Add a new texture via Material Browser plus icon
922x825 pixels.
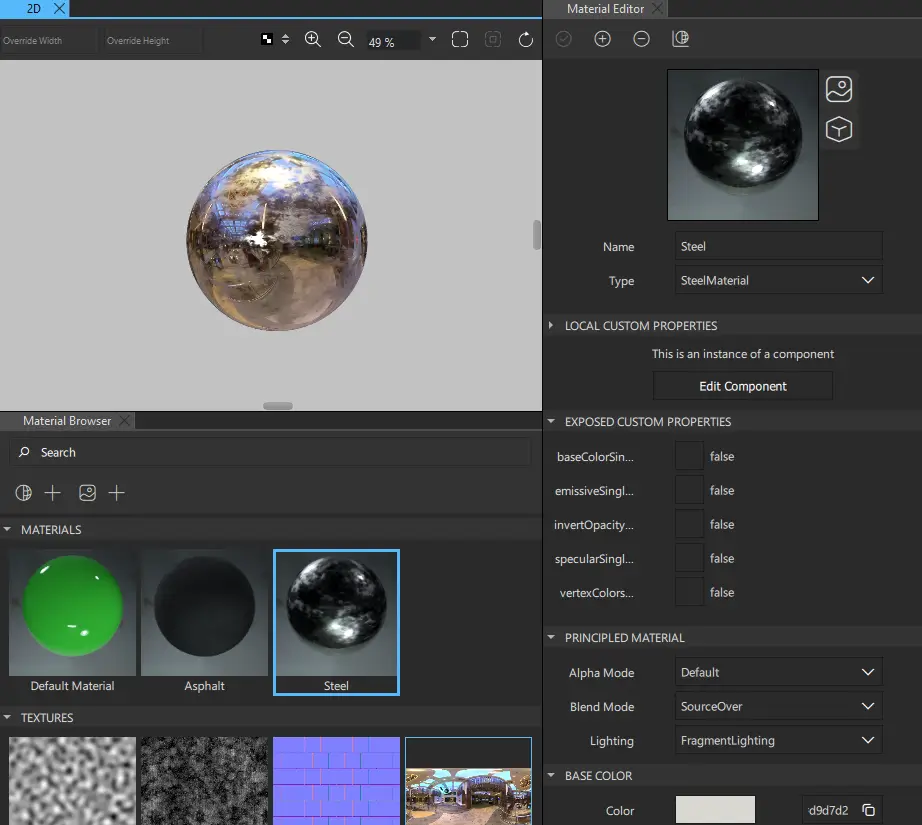(119, 492)
